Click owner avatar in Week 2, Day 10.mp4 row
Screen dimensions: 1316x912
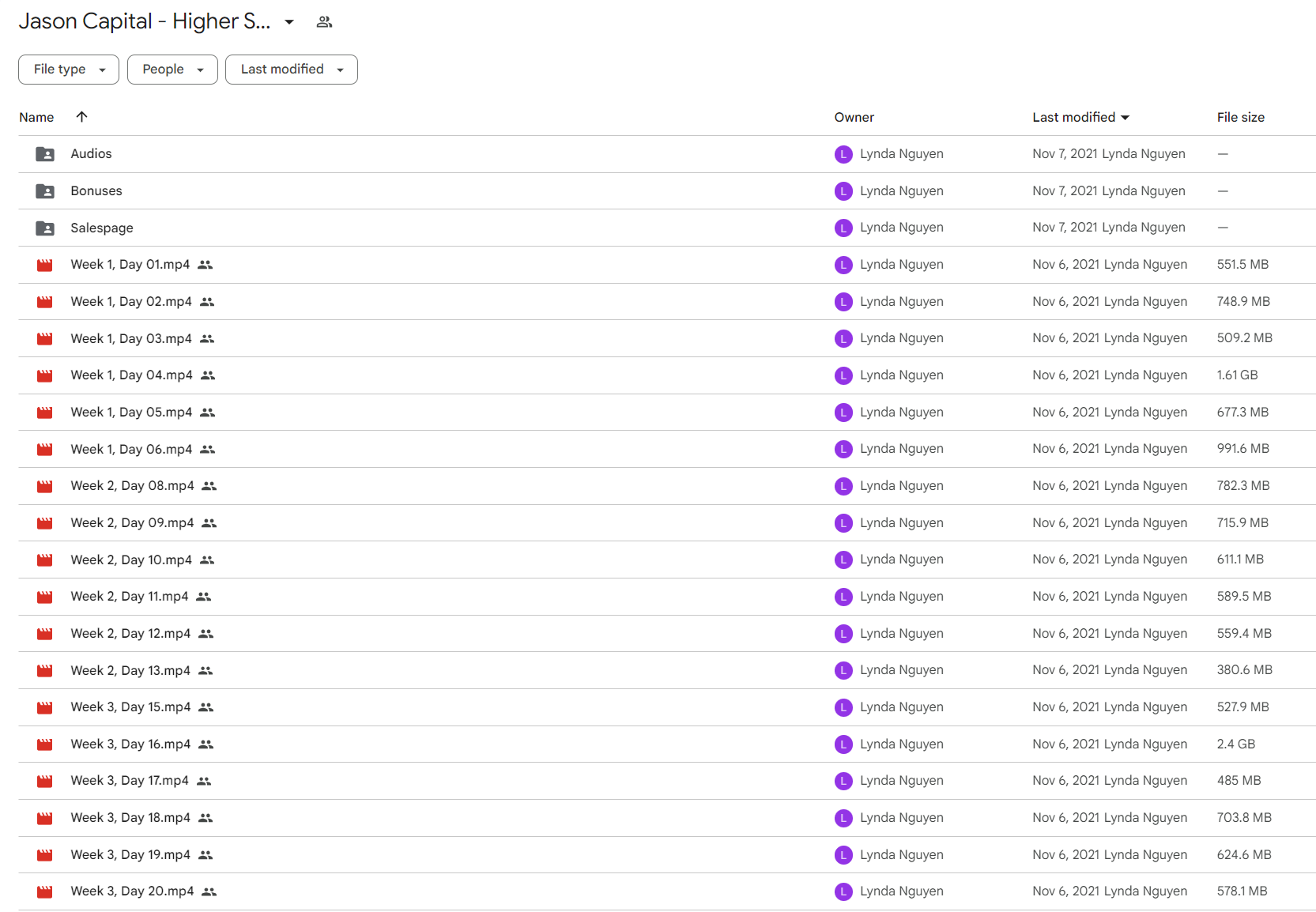point(843,560)
